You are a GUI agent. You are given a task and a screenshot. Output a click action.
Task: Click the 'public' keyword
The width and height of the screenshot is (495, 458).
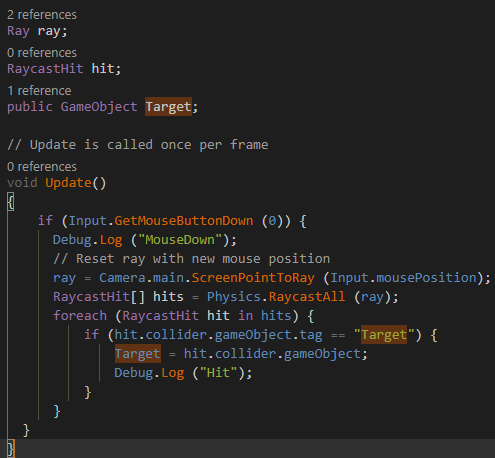[30, 107]
